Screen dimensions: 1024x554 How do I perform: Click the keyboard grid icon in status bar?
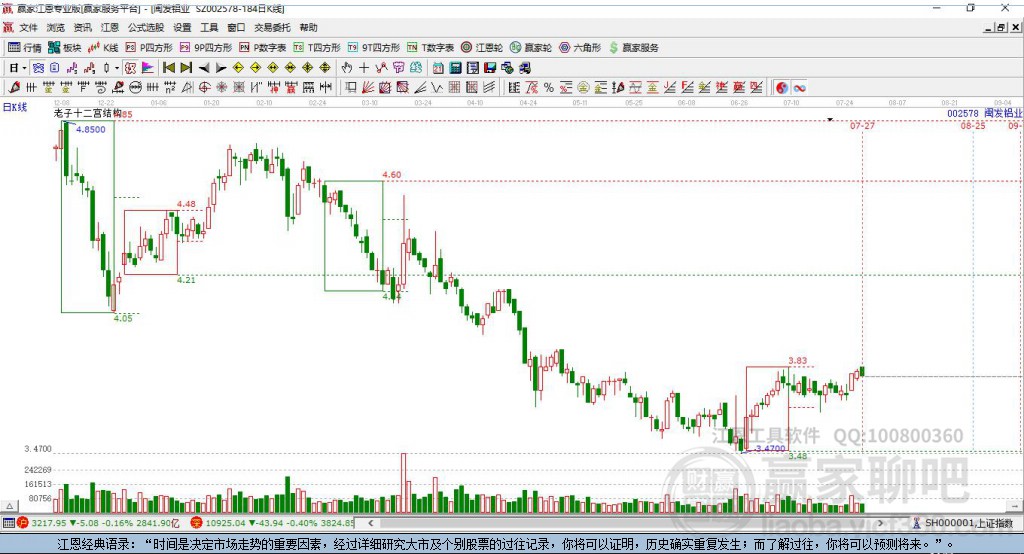pos(8,523)
